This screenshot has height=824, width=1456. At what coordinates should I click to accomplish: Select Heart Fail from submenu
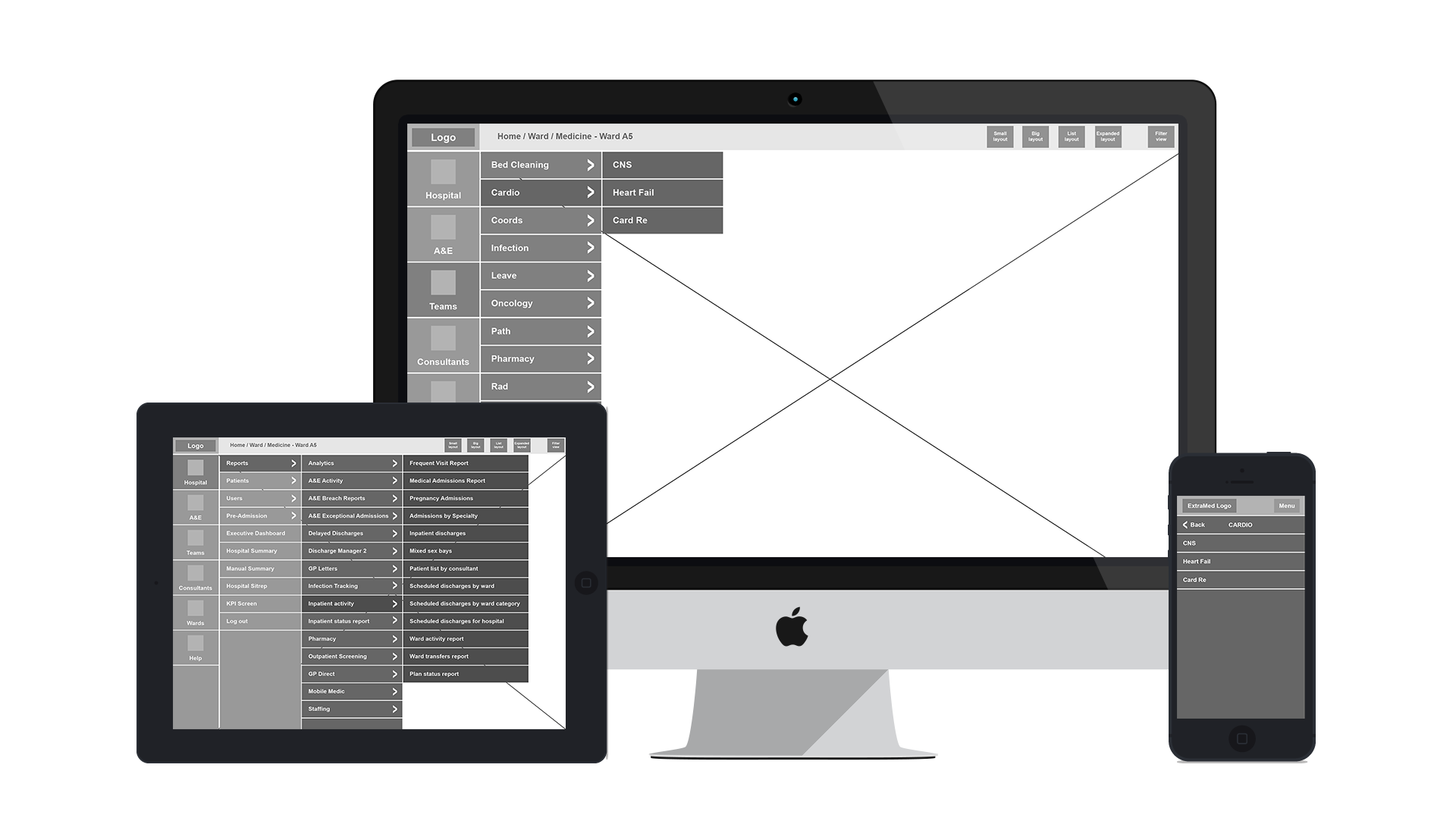pos(661,191)
